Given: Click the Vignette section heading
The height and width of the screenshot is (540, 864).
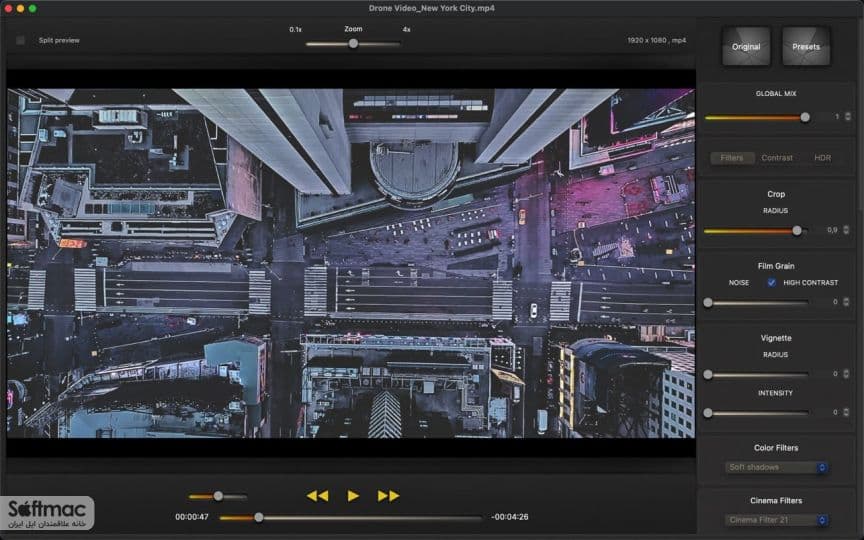Looking at the screenshot, I should point(776,338).
